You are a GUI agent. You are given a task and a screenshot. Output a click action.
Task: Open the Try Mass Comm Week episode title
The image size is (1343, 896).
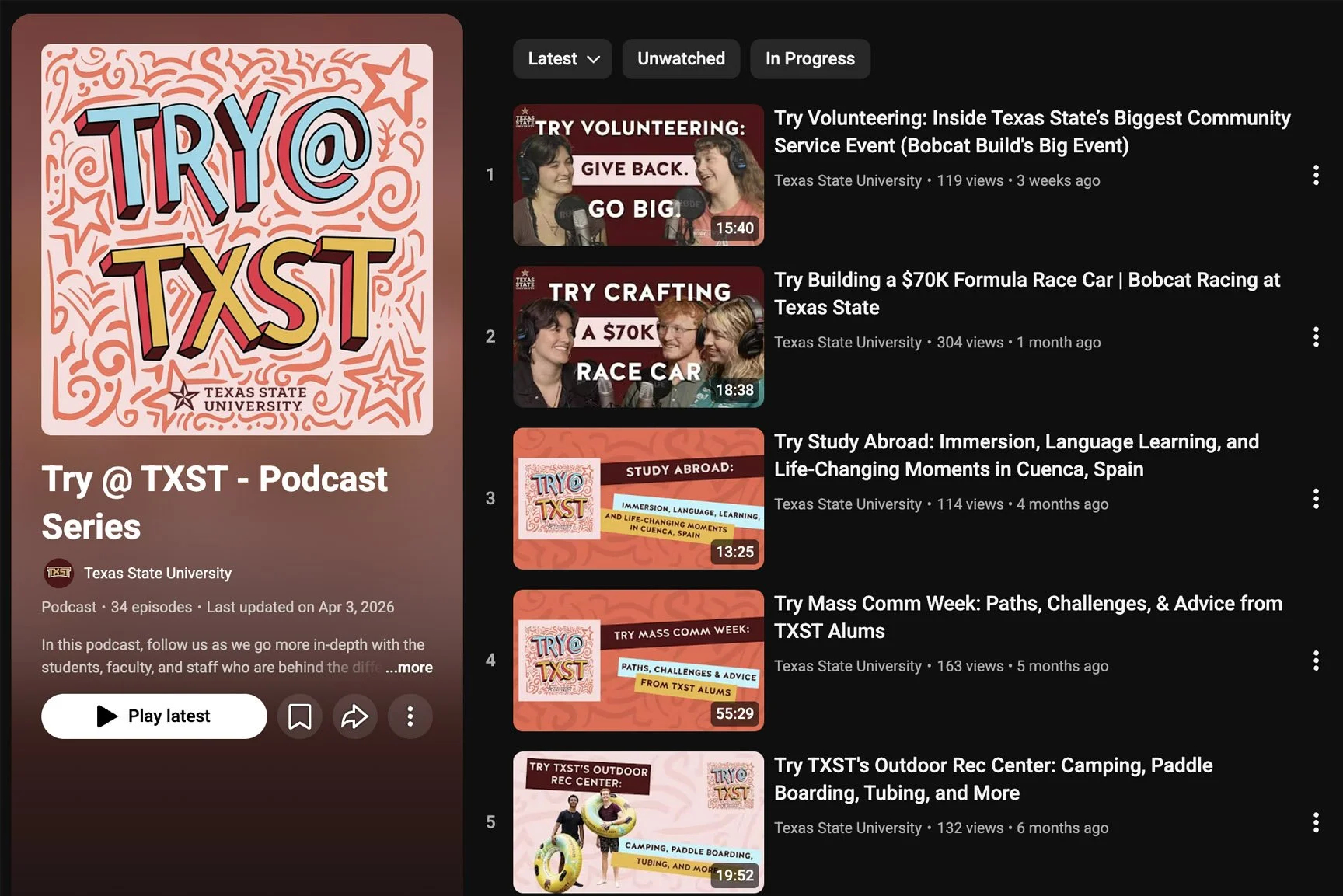click(x=1028, y=617)
